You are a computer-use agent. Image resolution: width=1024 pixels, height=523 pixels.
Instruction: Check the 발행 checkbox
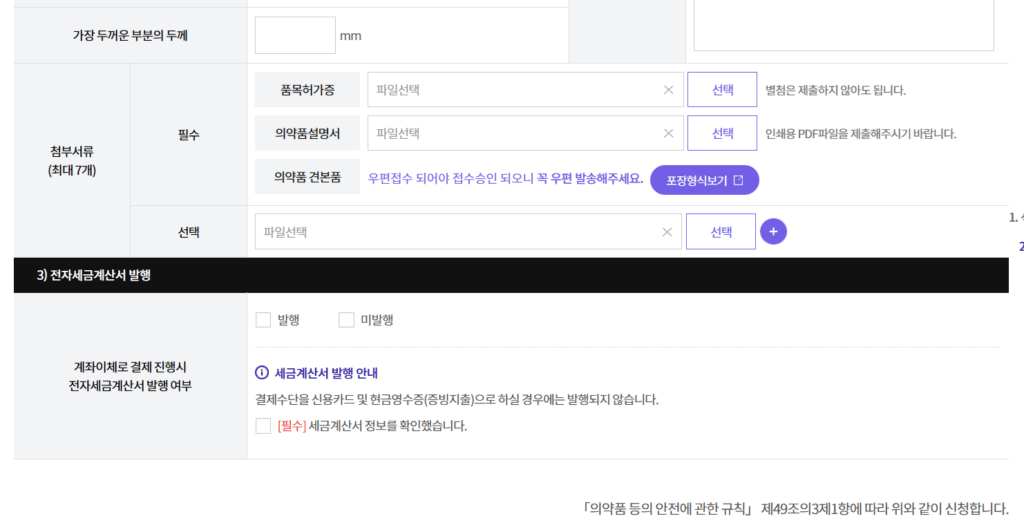click(x=264, y=320)
